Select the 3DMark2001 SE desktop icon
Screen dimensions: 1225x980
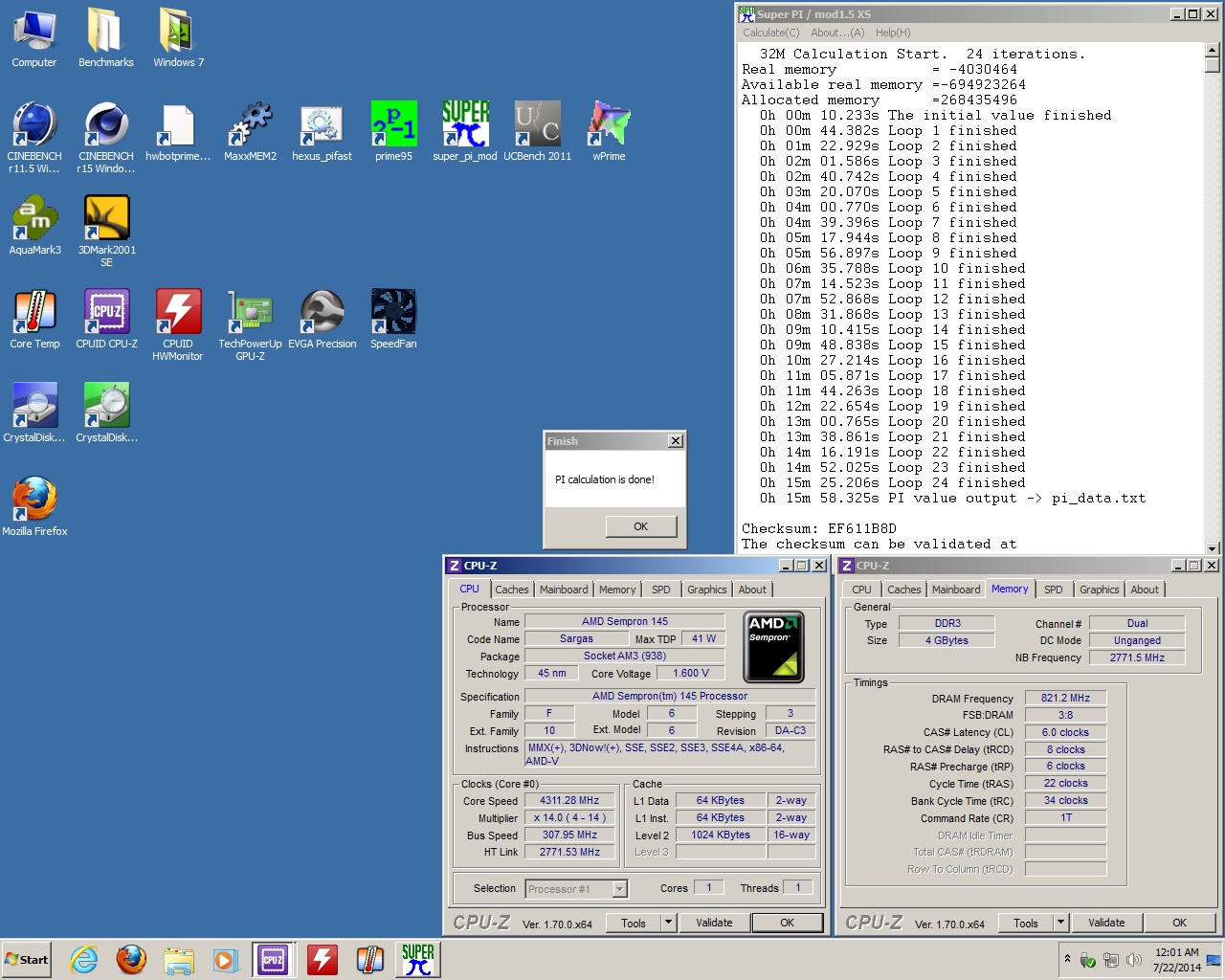pos(106,231)
